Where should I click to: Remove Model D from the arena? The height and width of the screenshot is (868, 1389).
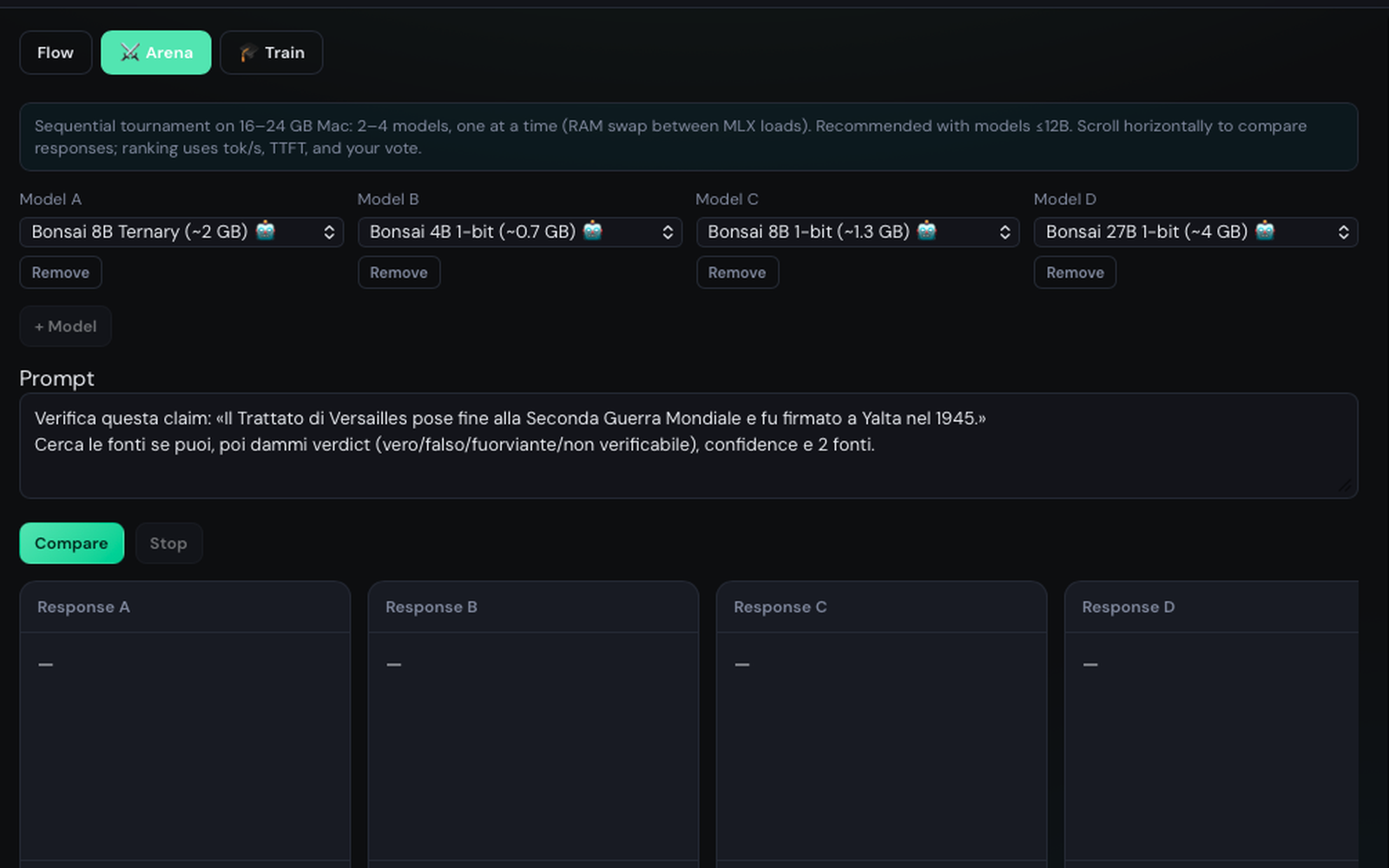point(1075,273)
